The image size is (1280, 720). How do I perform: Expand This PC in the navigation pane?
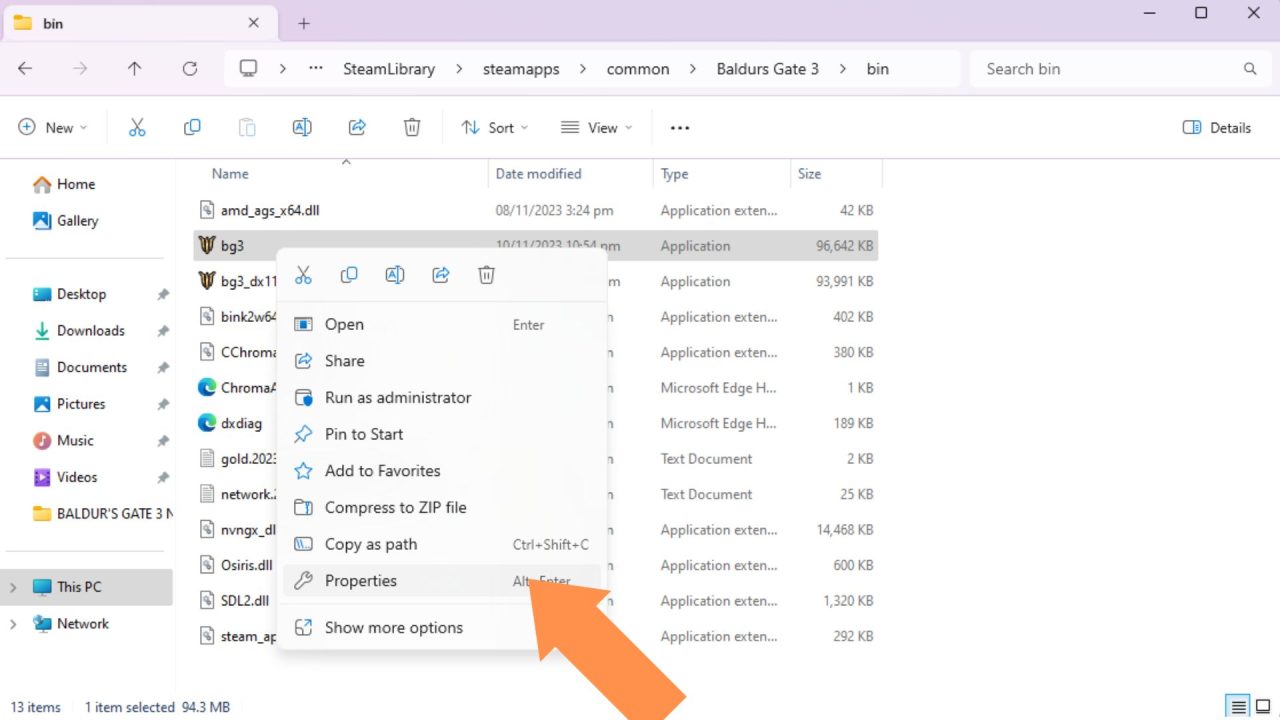pos(13,587)
